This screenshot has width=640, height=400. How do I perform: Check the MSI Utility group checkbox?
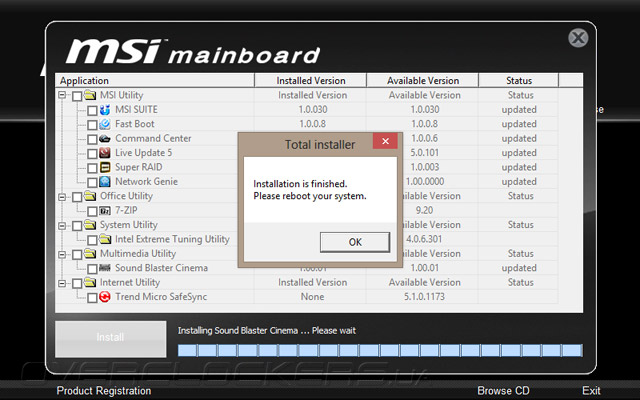(77, 96)
